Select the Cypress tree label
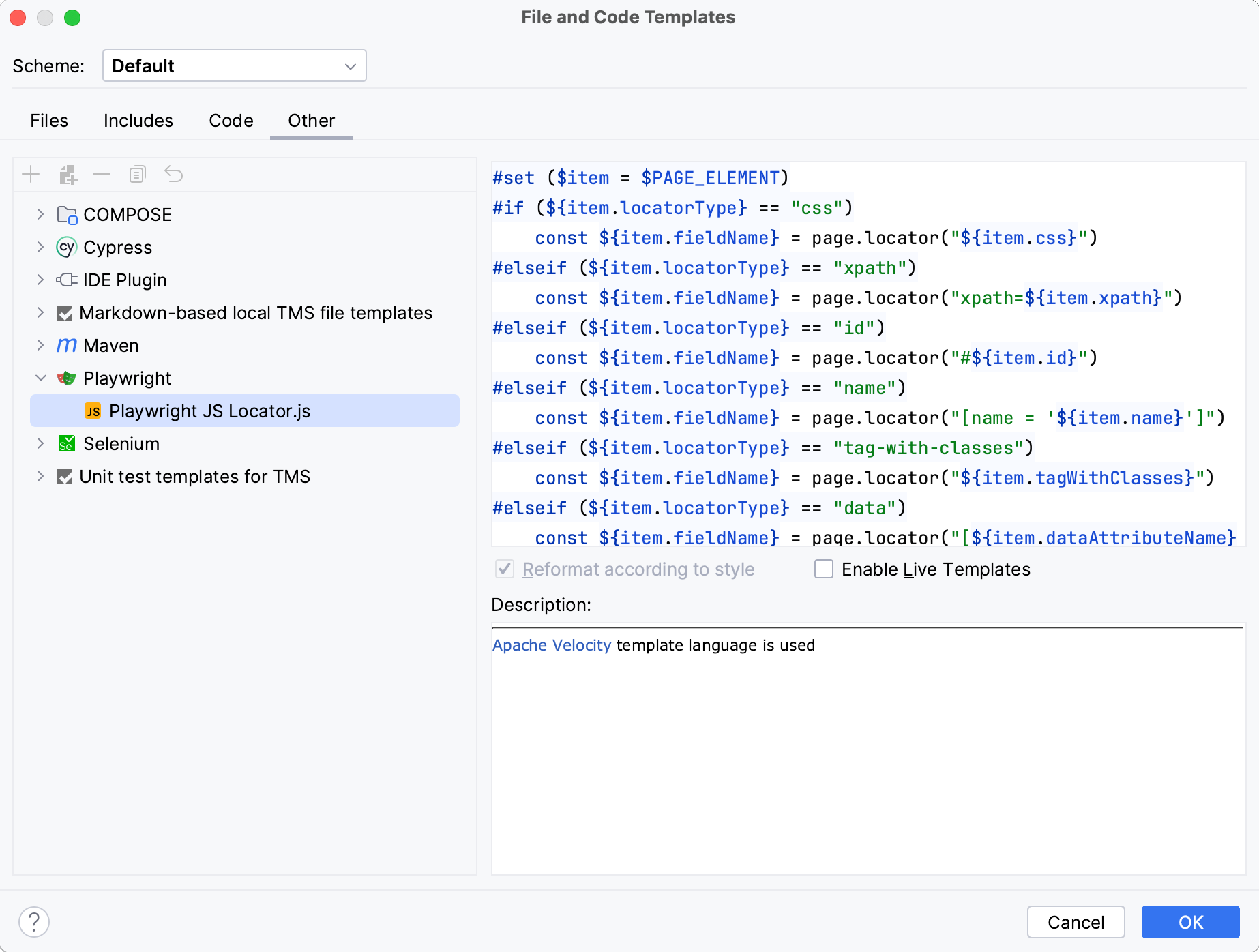The width and height of the screenshot is (1259, 952). [x=118, y=248]
